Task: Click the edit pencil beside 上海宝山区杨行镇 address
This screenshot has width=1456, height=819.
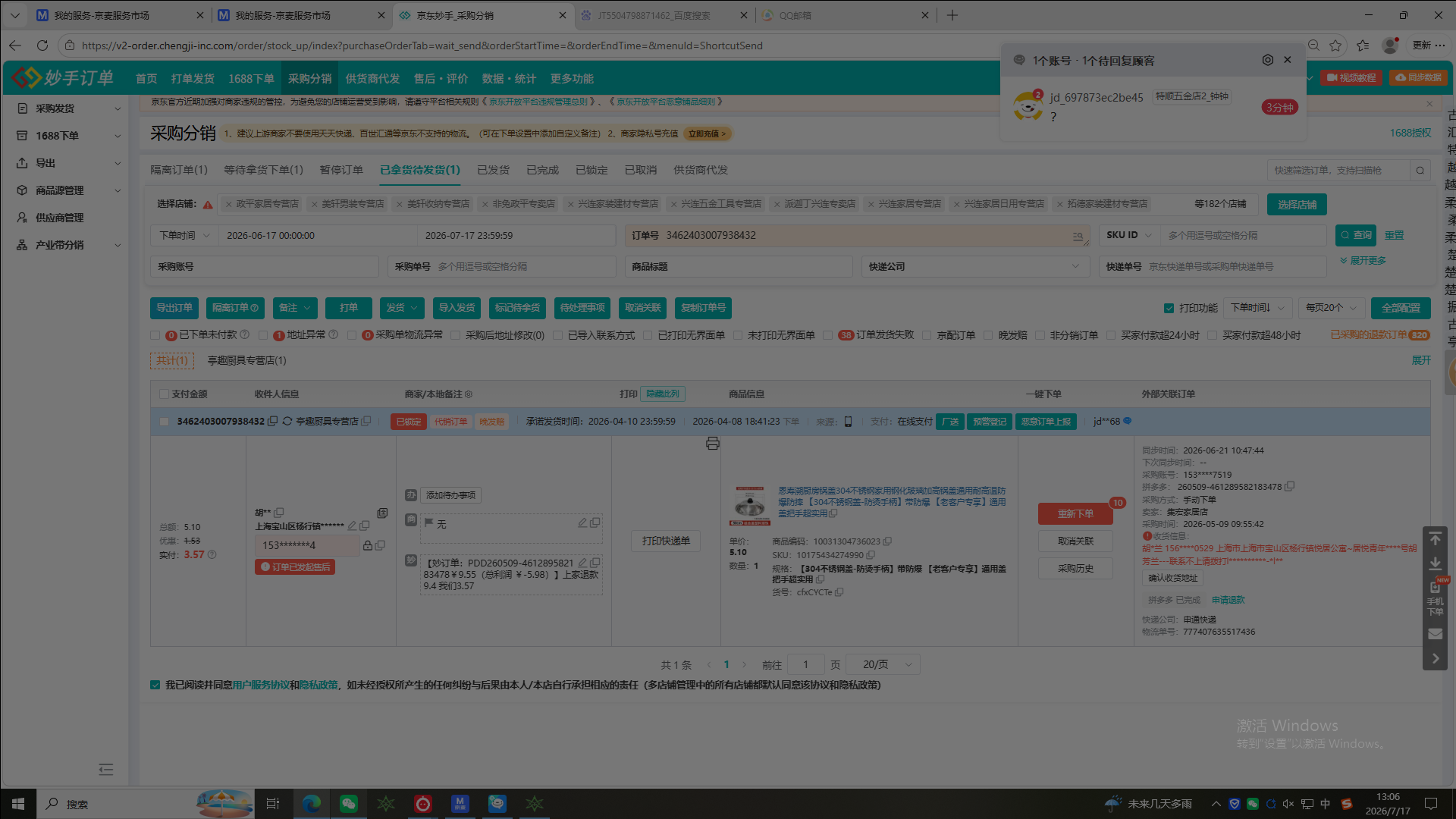Action: pyautogui.click(x=352, y=526)
